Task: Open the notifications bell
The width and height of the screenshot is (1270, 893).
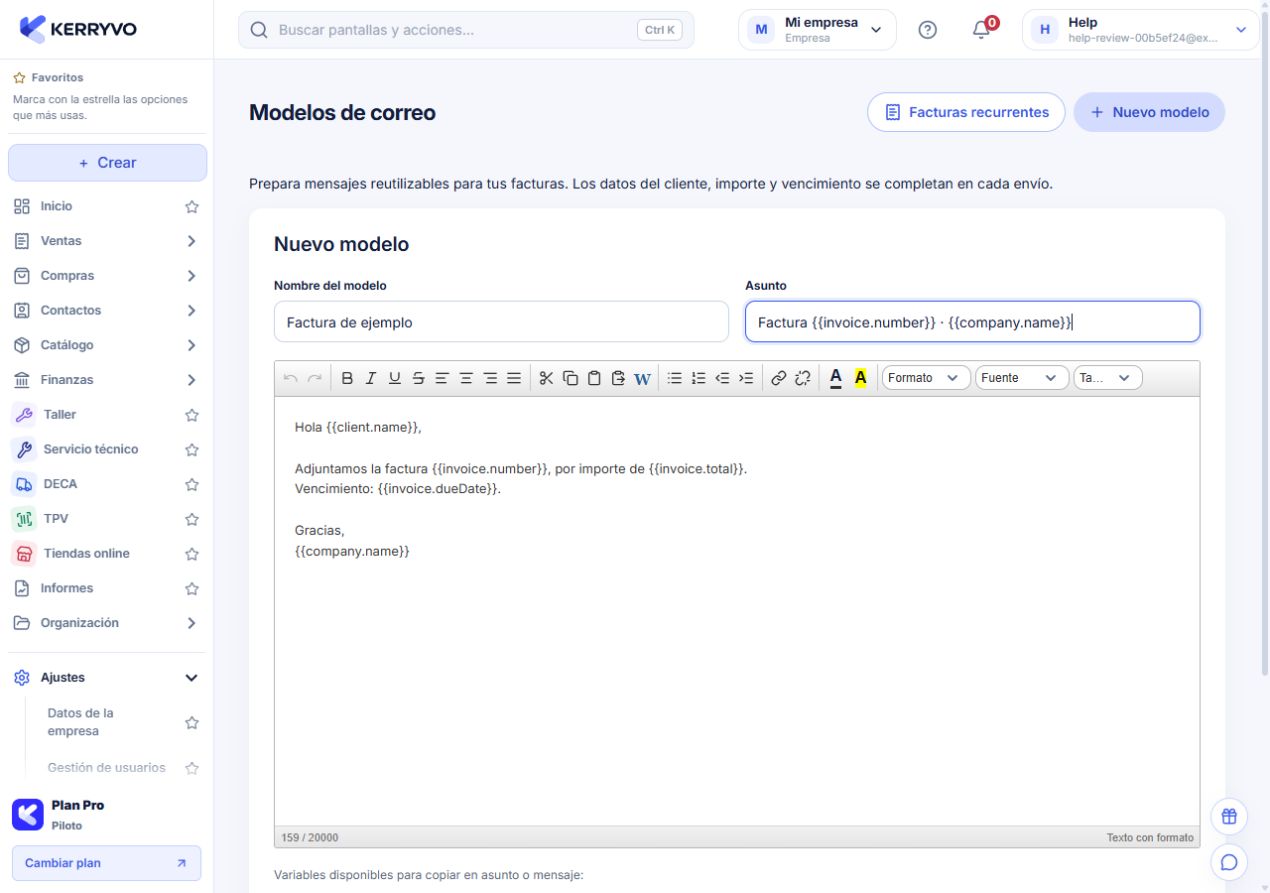Action: point(982,30)
